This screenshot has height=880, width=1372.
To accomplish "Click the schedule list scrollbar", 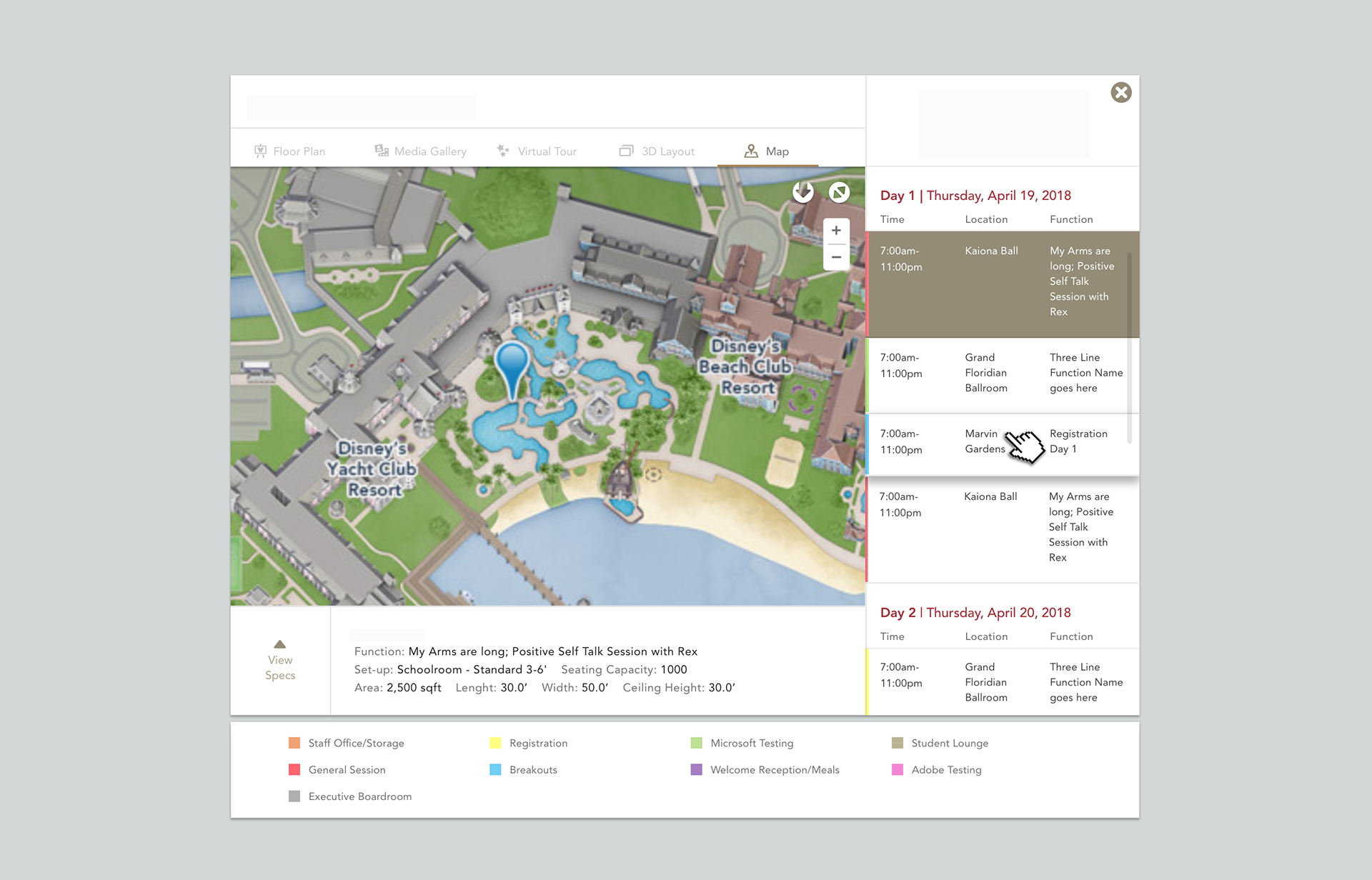I will (x=1130, y=347).
